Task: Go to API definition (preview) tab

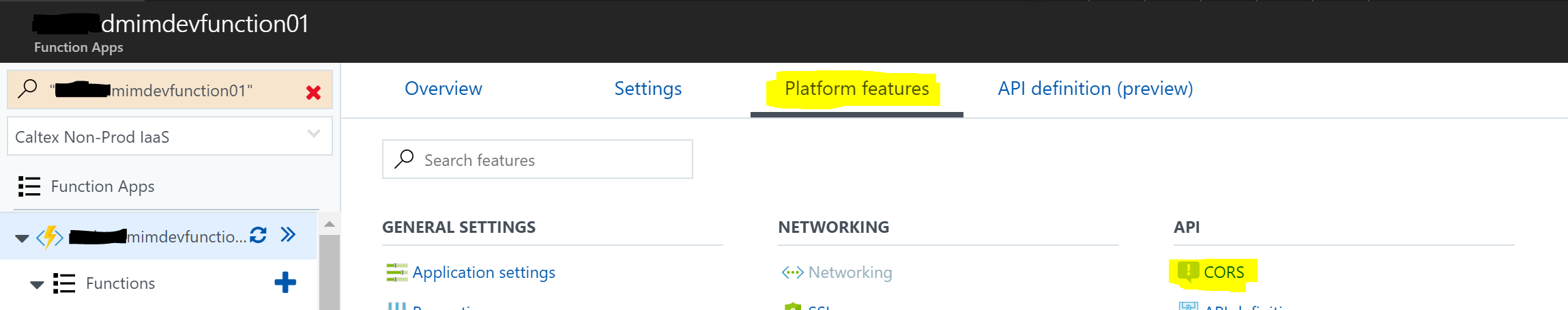Action: pos(1095,89)
